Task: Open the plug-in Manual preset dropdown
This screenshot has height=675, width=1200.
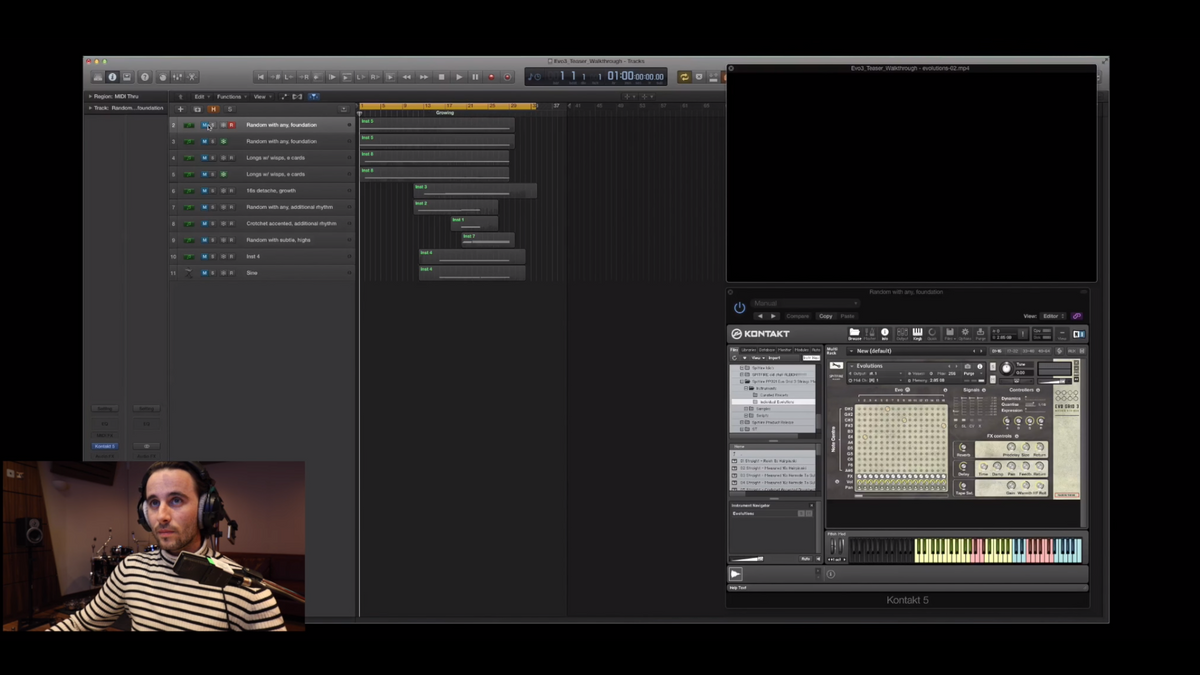Action: point(805,303)
